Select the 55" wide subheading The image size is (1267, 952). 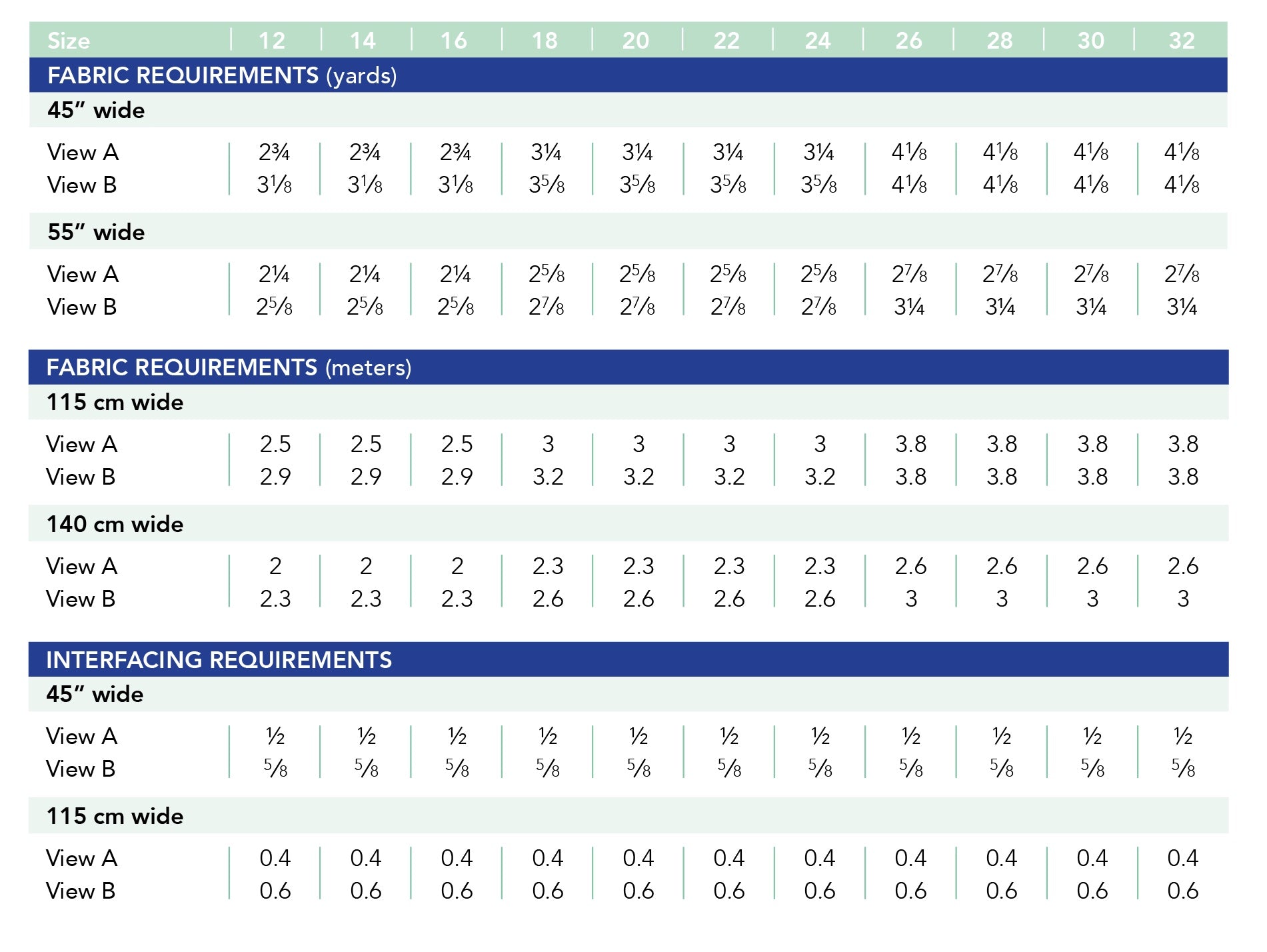(x=96, y=232)
